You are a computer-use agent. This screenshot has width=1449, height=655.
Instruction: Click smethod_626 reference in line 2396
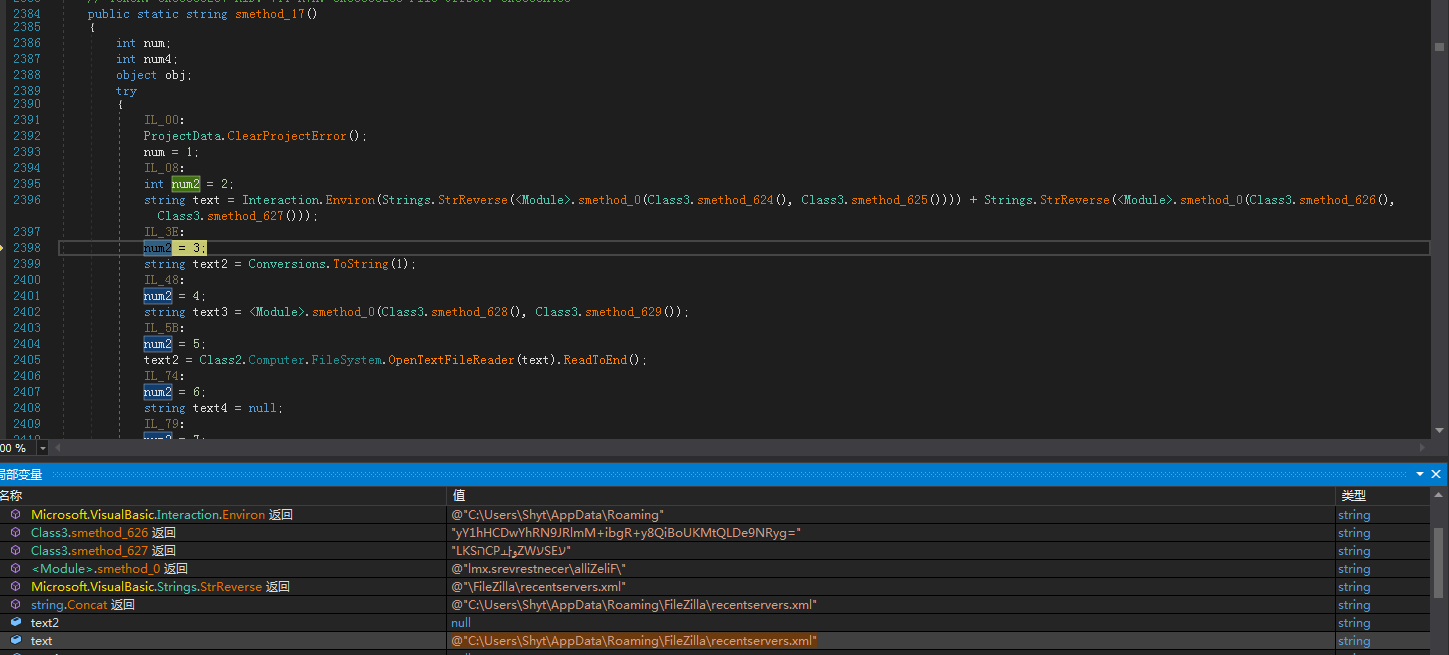1338,200
